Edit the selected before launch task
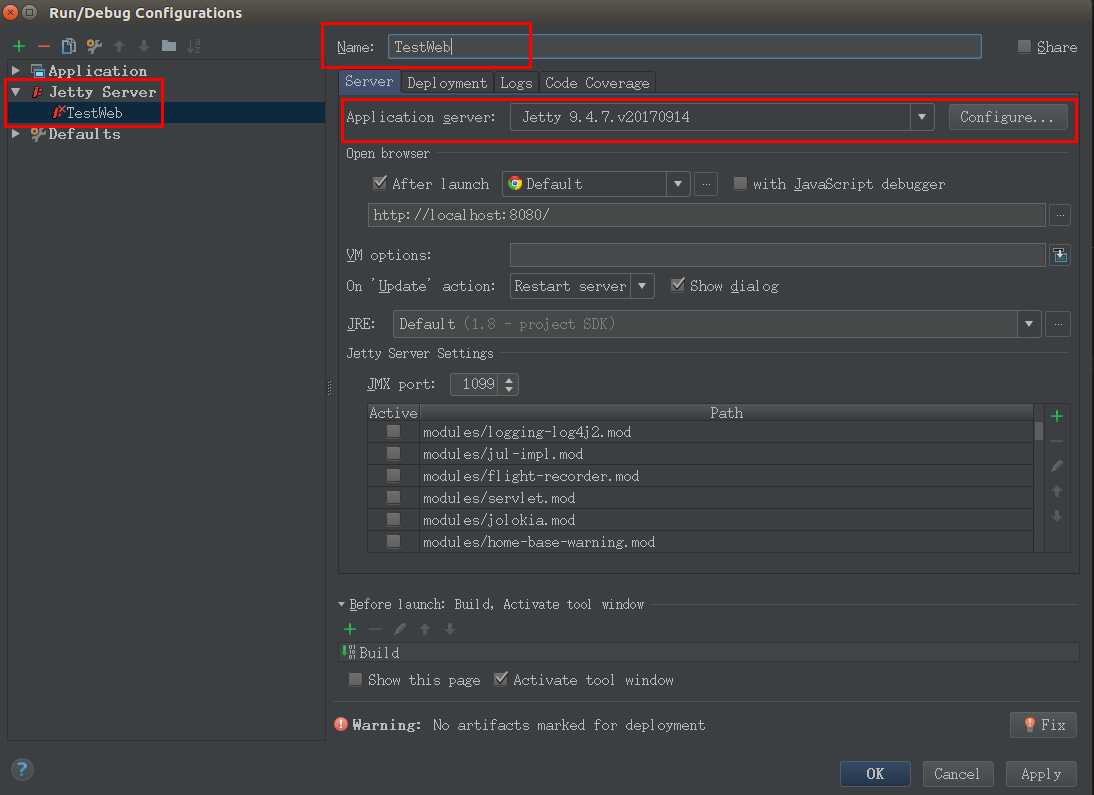The width and height of the screenshot is (1094, 795). [x=400, y=629]
